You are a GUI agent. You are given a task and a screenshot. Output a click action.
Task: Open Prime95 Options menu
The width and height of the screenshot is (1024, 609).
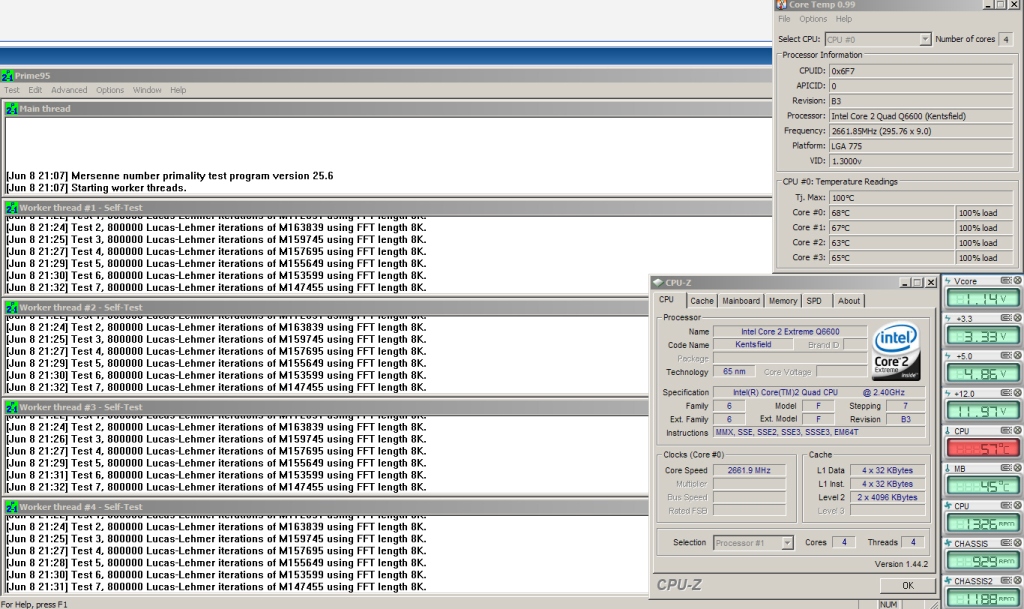coord(110,90)
